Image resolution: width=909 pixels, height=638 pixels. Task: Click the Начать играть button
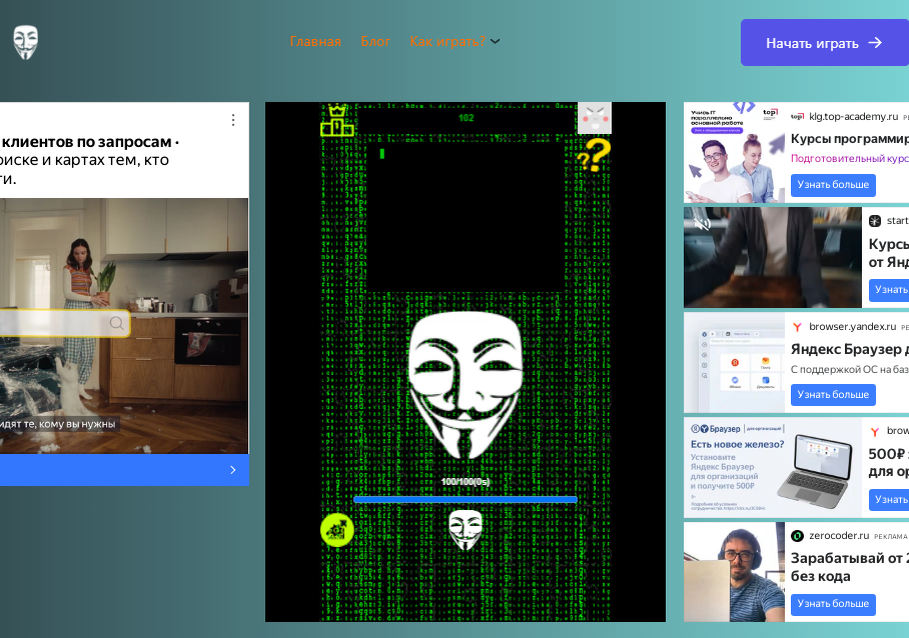coord(824,42)
